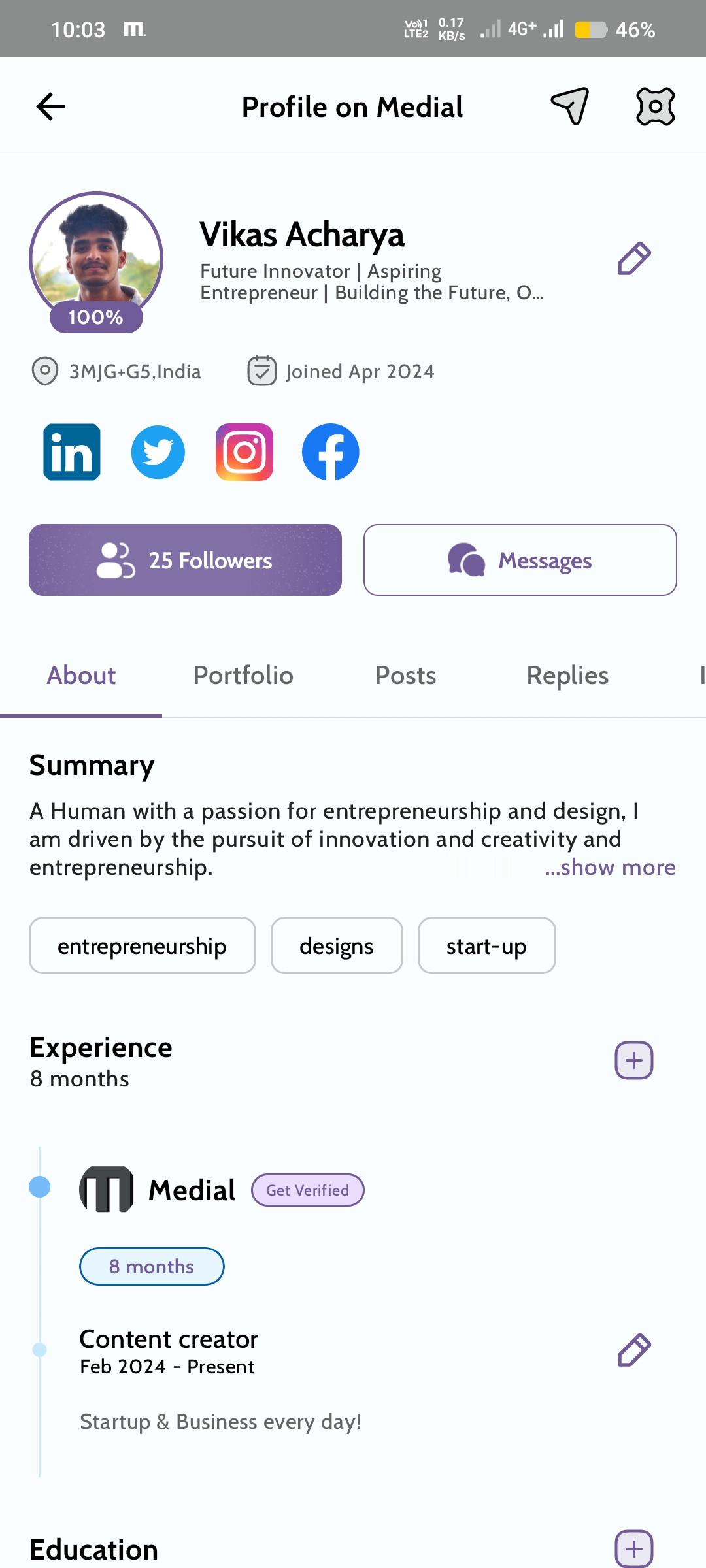Viewport: 706px width, 1568px height.
Task: Open settings gear icon
Action: click(x=655, y=106)
